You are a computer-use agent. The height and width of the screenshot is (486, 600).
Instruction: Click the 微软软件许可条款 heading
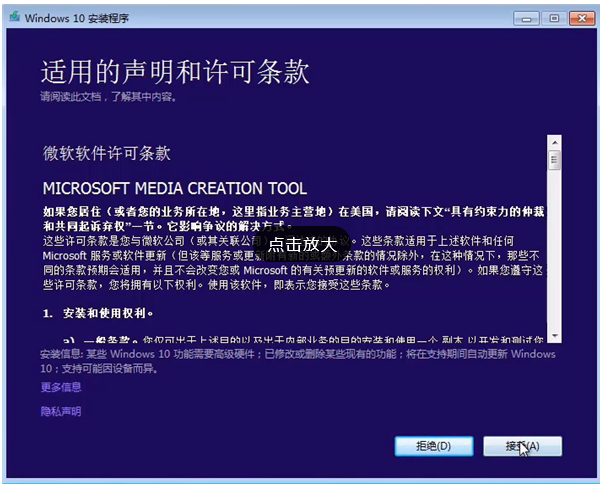click(x=106, y=153)
